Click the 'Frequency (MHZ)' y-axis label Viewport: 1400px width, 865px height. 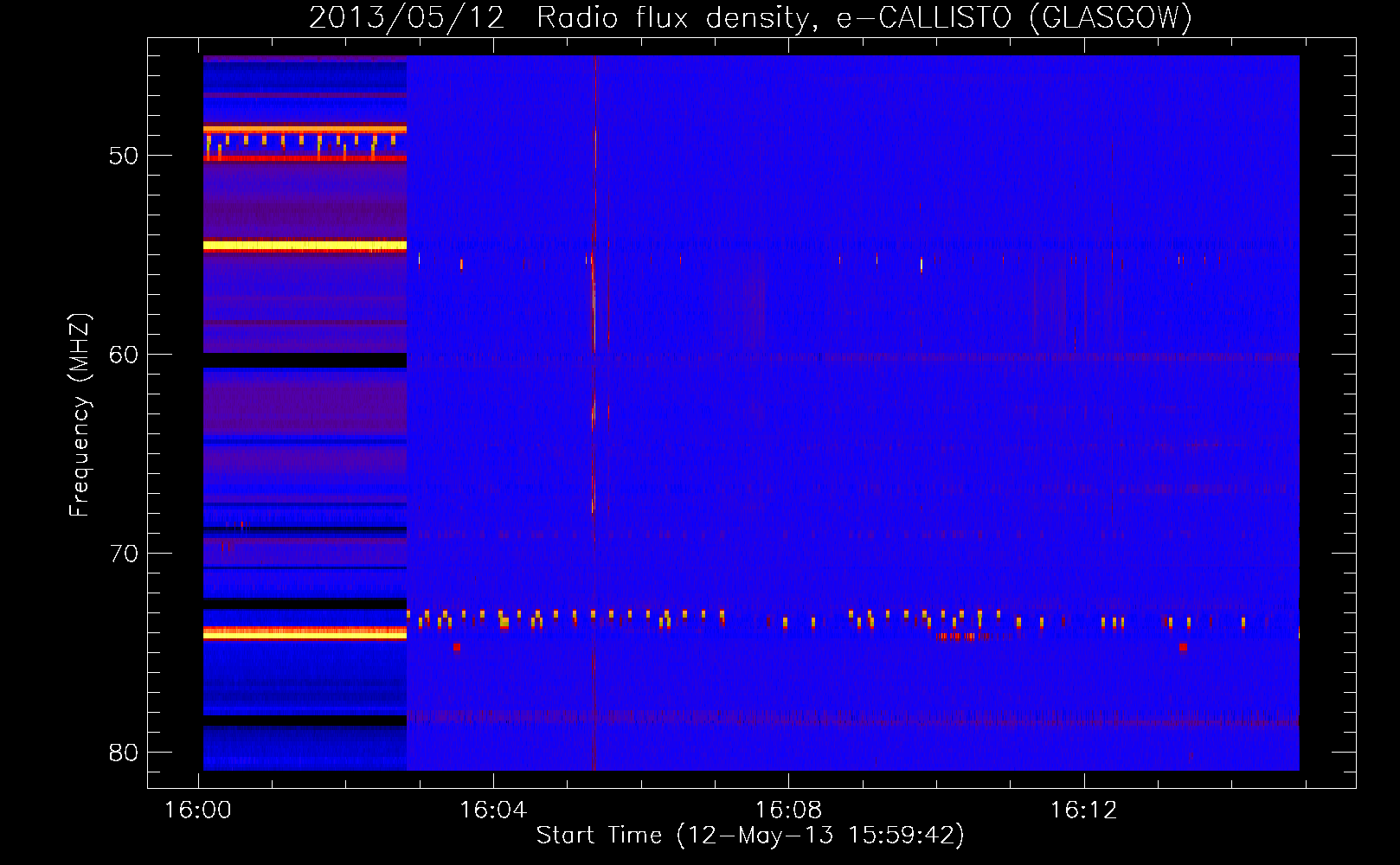(x=80, y=416)
